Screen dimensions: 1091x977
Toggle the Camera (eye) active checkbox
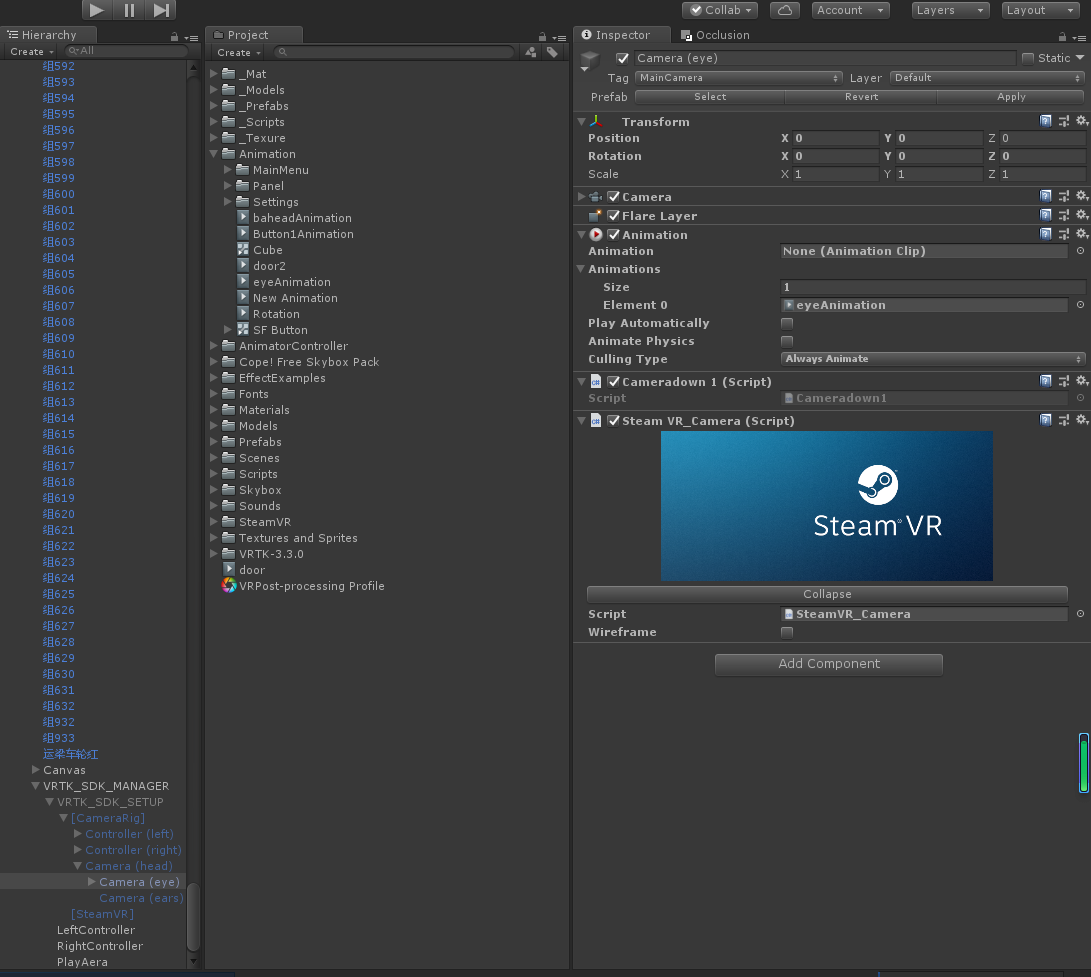click(622, 58)
